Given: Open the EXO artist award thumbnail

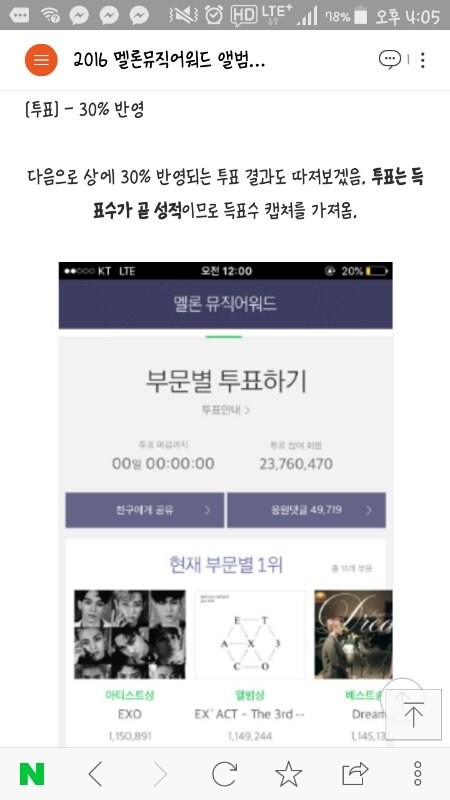Looking at the screenshot, I should [x=130, y=634].
